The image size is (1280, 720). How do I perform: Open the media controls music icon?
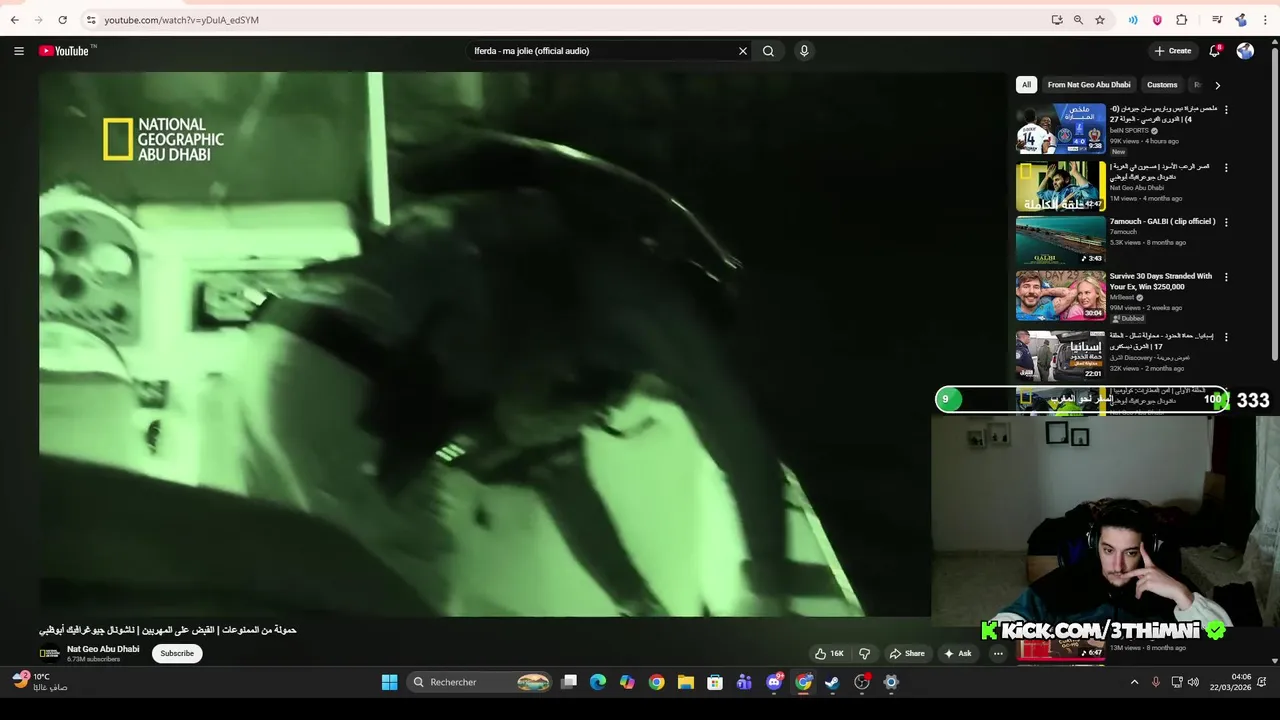(1217, 20)
